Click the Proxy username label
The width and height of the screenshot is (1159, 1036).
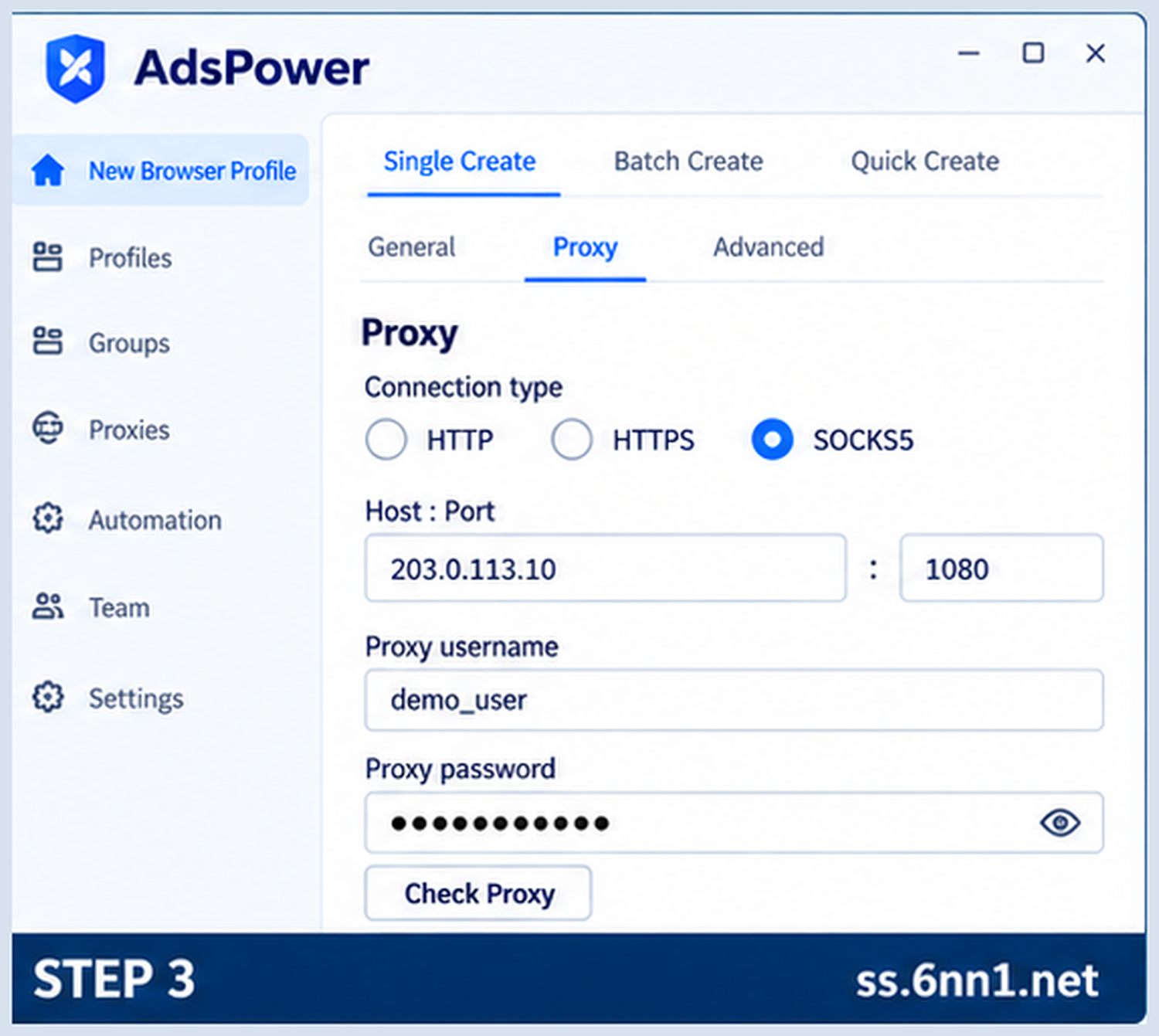point(461,647)
